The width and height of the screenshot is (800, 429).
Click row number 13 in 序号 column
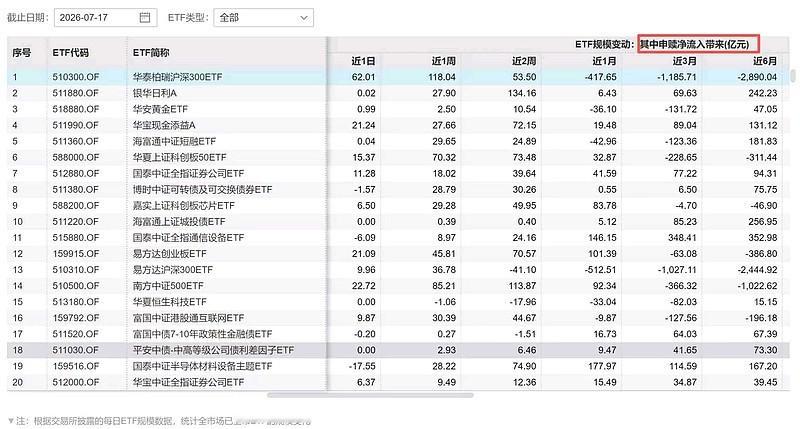tap(17, 270)
